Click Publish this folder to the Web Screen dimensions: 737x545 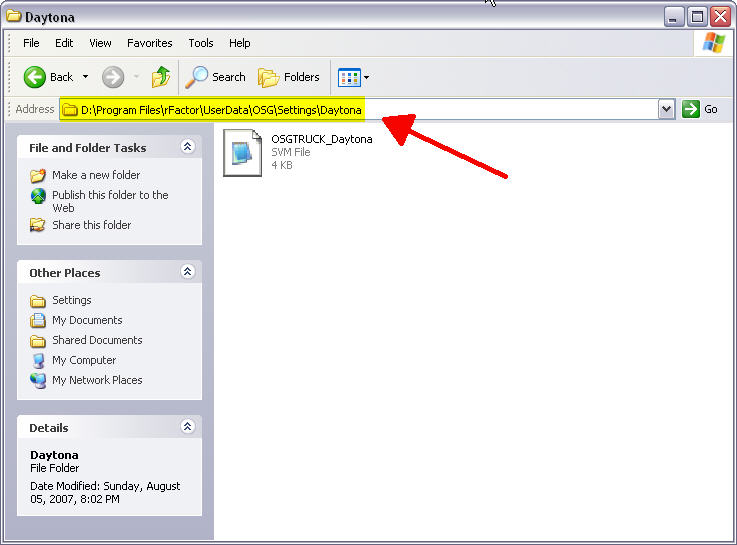pos(110,202)
